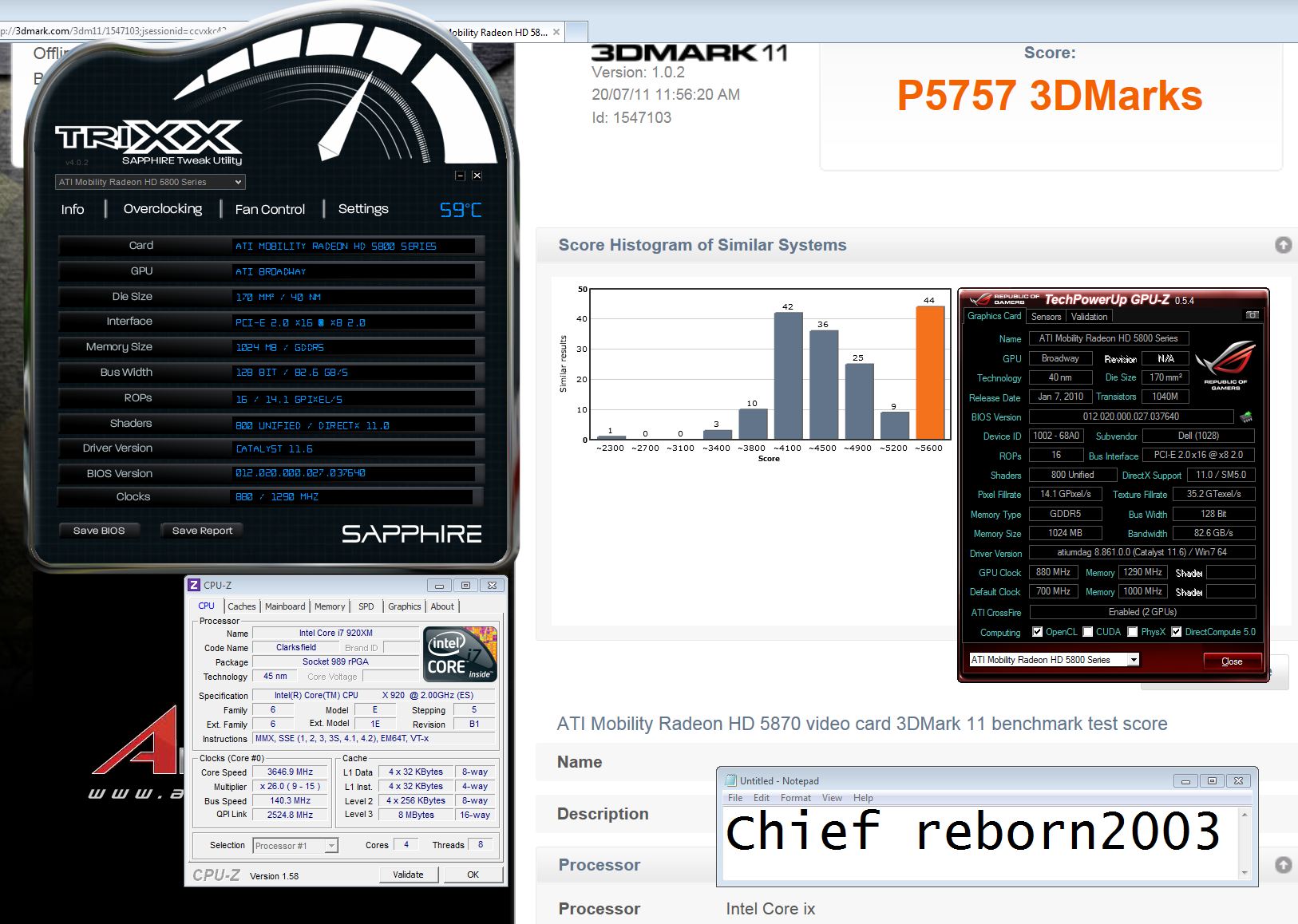Viewport: 1298px width, 924px height.
Task: Click the Notepad scrollbar down arrow
Action: 1244,873
